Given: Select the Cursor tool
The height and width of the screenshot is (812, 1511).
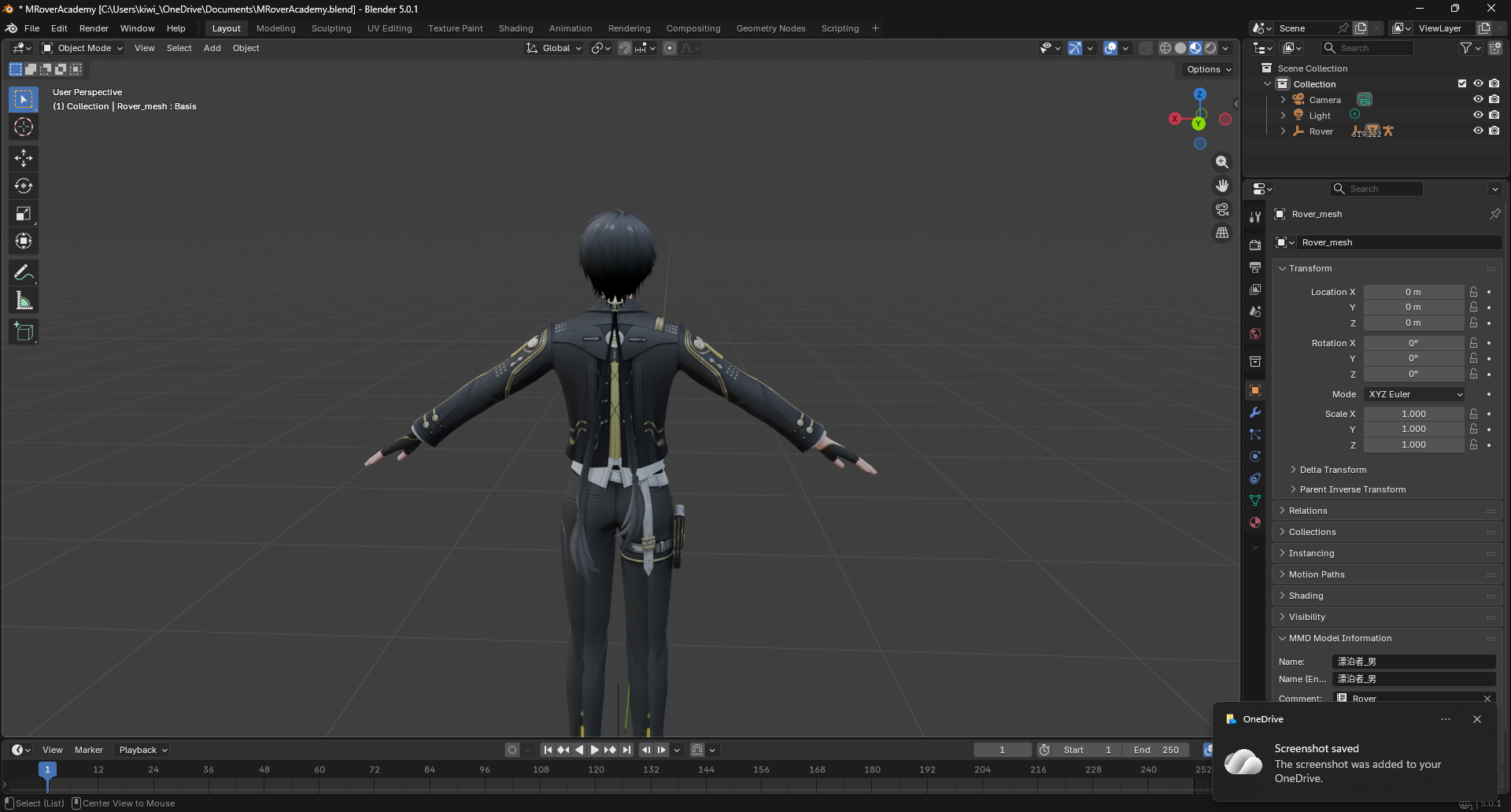Looking at the screenshot, I should tap(24, 127).
